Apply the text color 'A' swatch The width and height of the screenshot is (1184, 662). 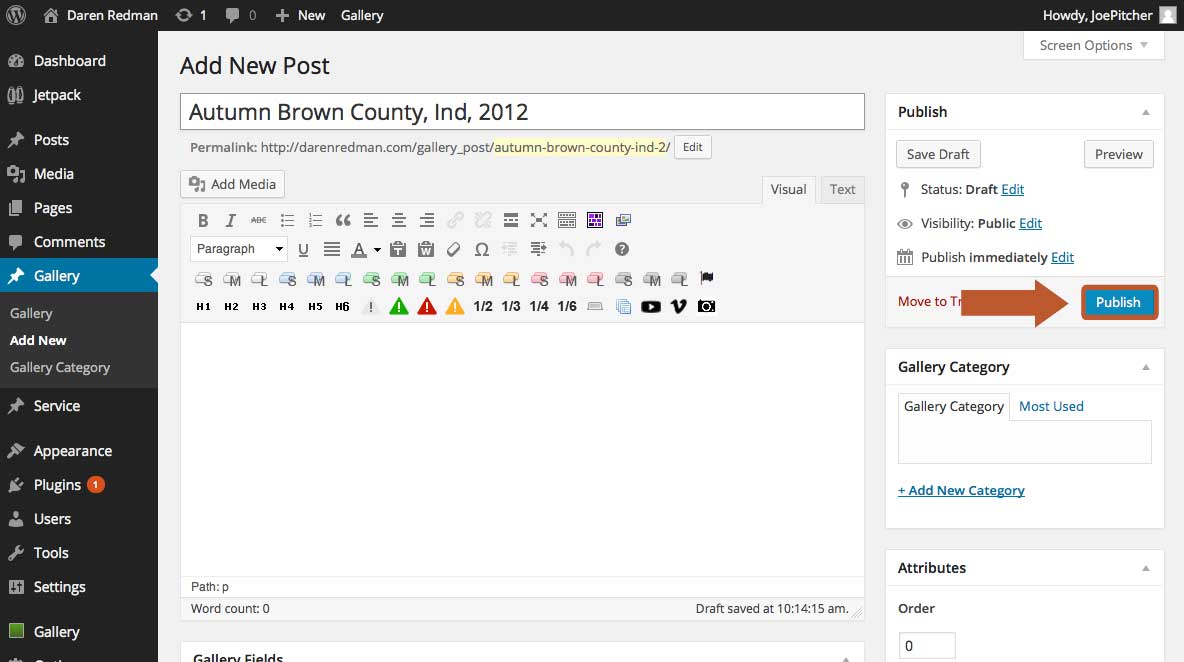point(359,249)
